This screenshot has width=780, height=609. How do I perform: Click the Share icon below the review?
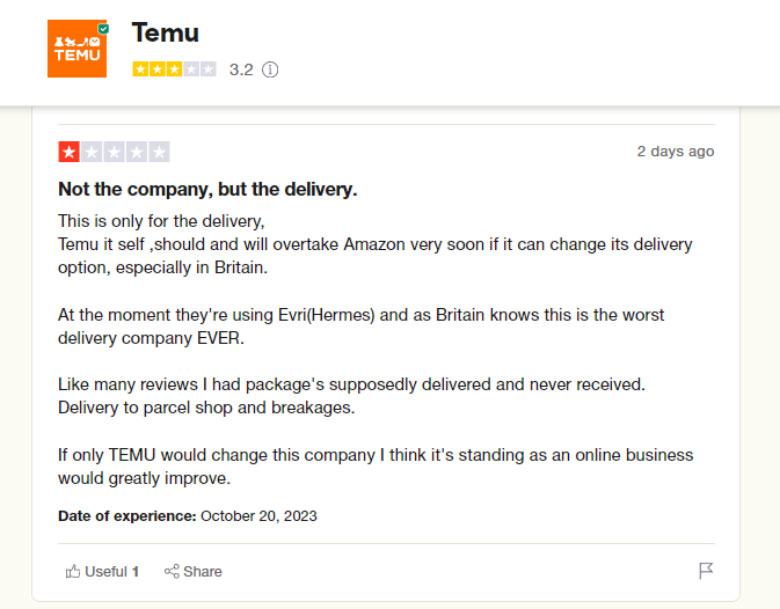coord(172,572)
